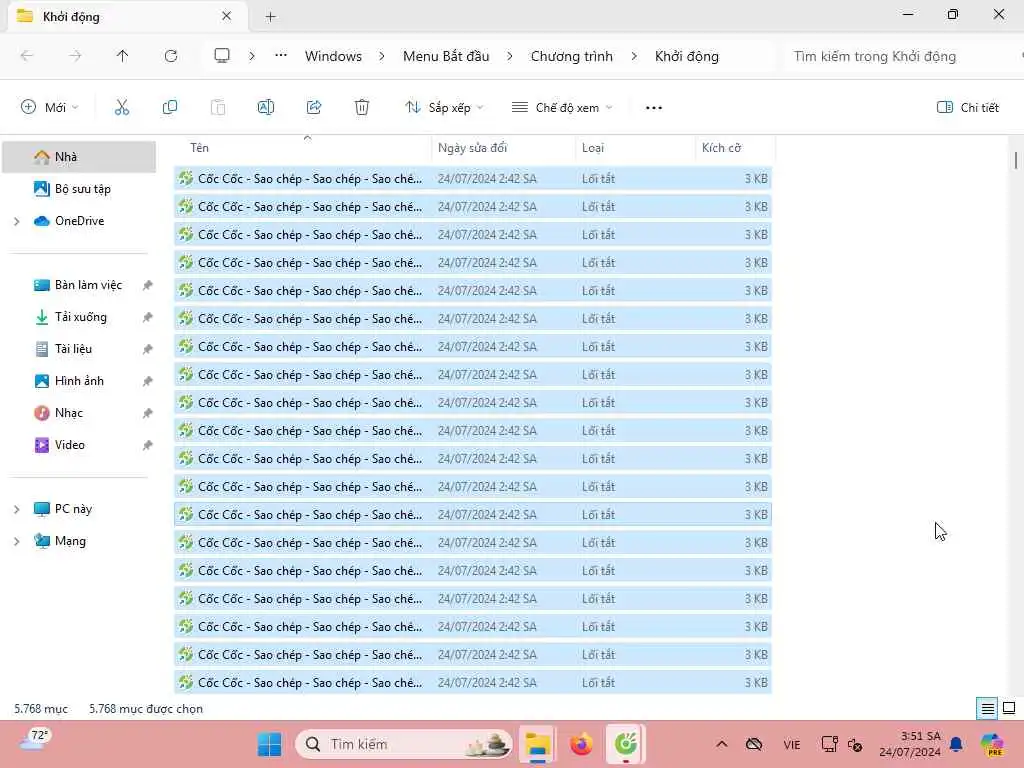Open Cốc Cốc browser from taskbar

(626, 744)
